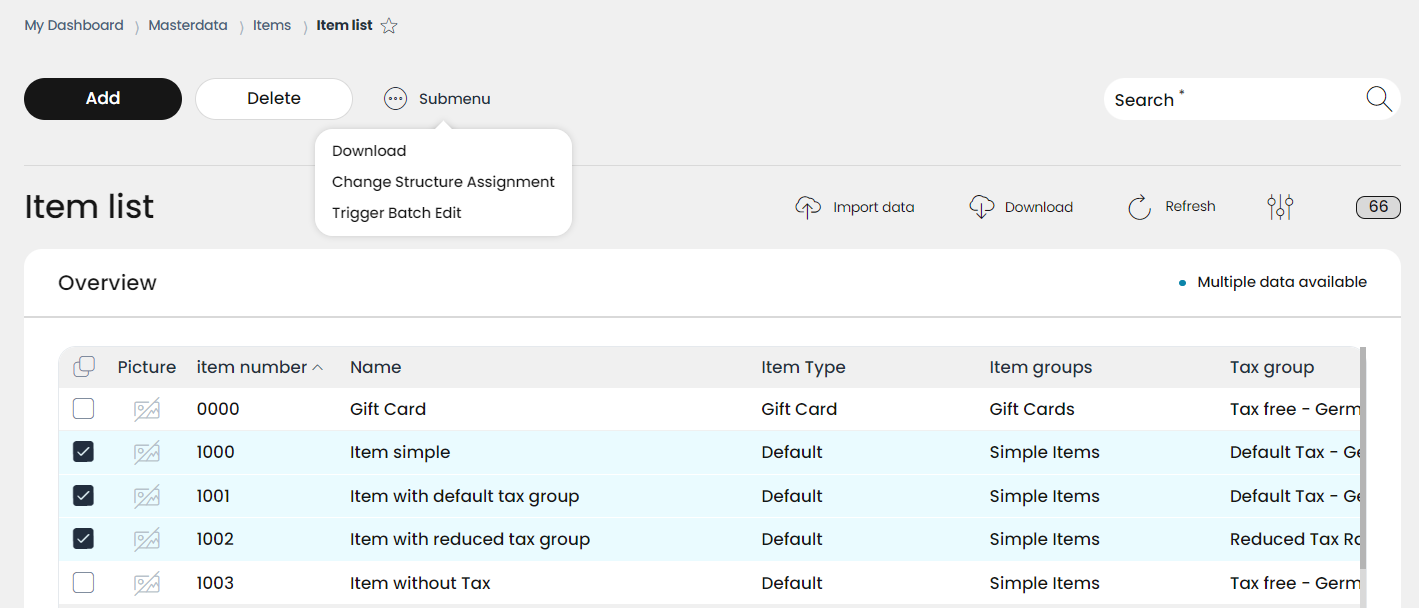The image size is (1419, 608).
Task: Click the search magnifier icon
Action: [1379, 99]
